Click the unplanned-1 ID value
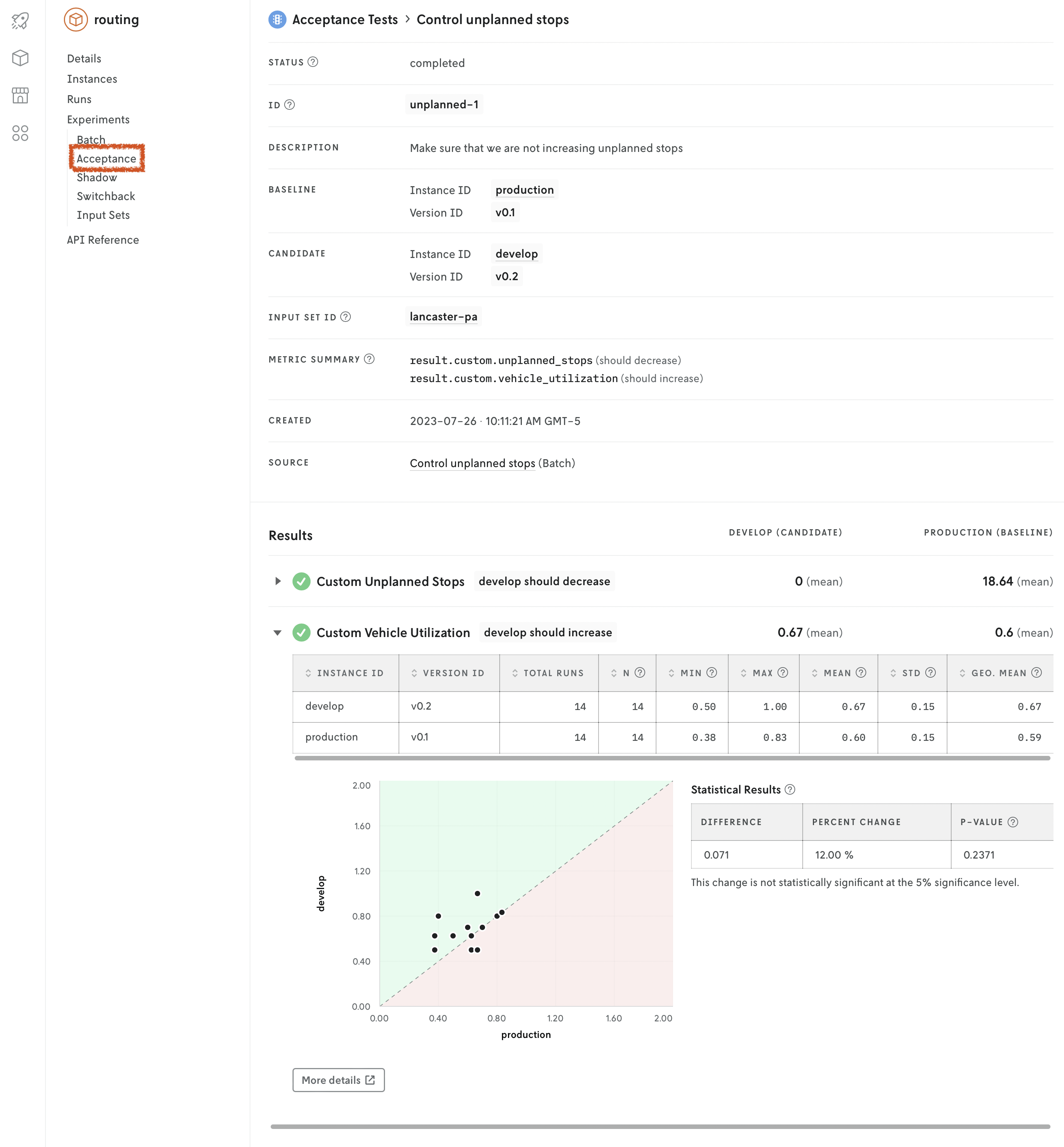1064x1147 pixels. click(x=444, y=105)
